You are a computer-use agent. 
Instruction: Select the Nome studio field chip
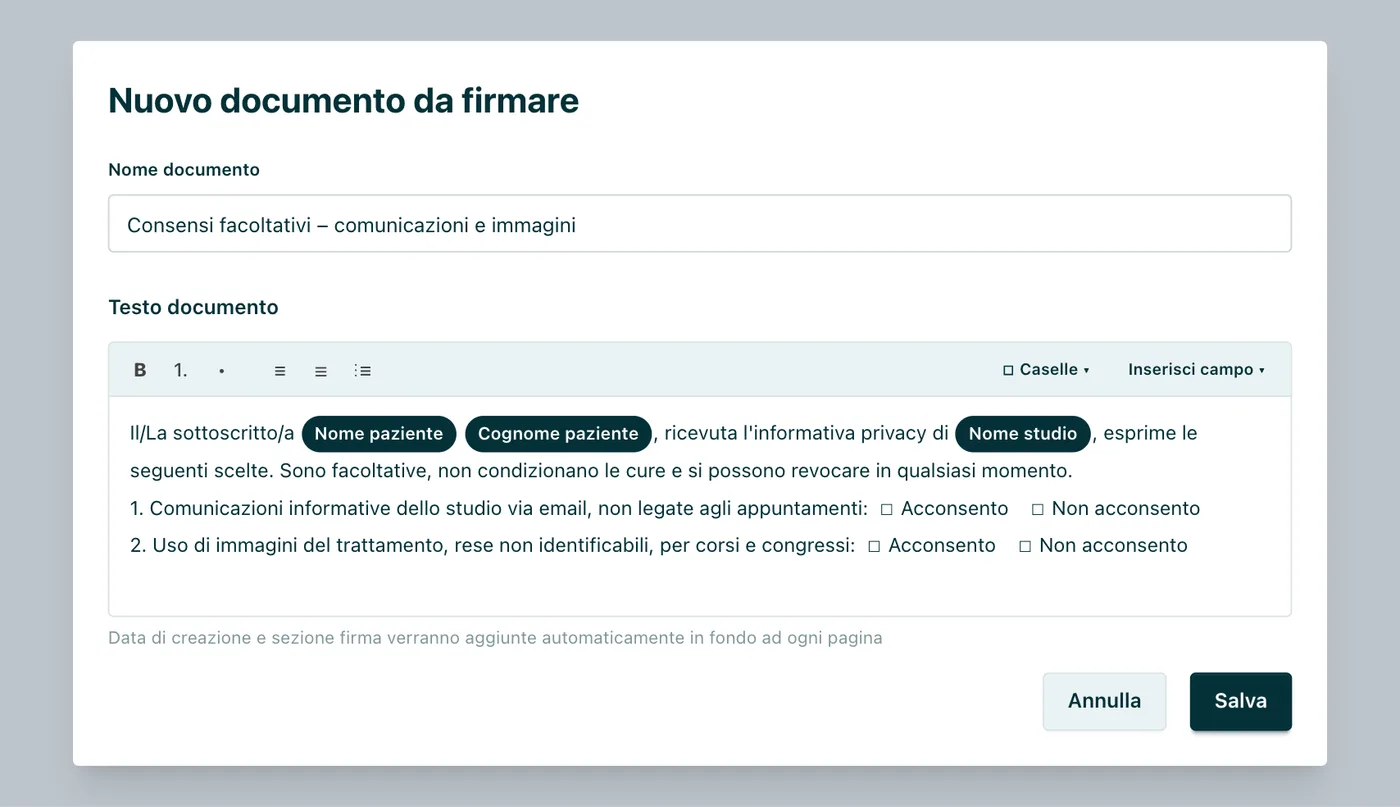point(1023,434)
